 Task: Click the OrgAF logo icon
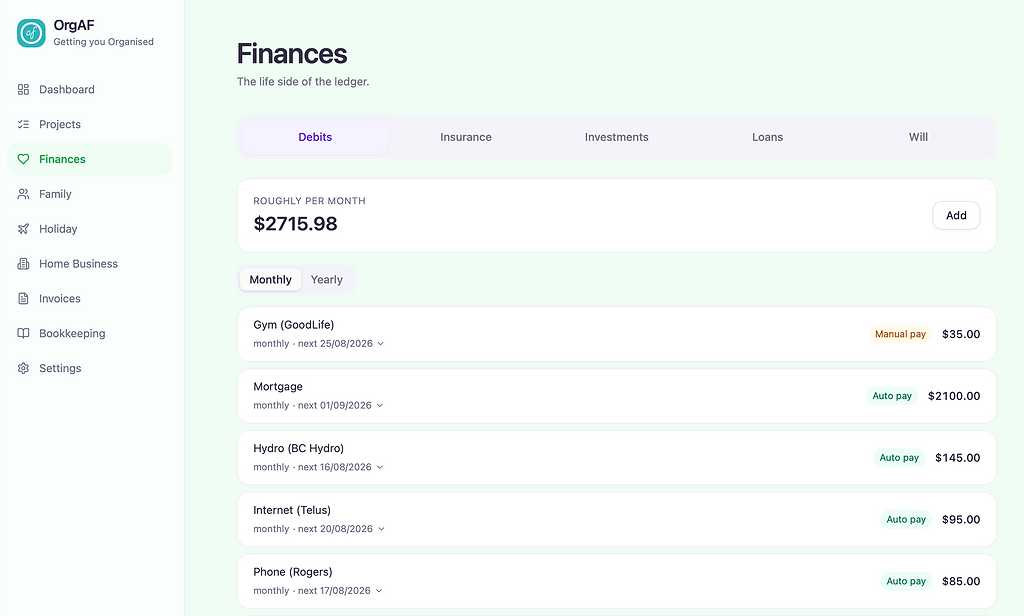coord(31,33)
